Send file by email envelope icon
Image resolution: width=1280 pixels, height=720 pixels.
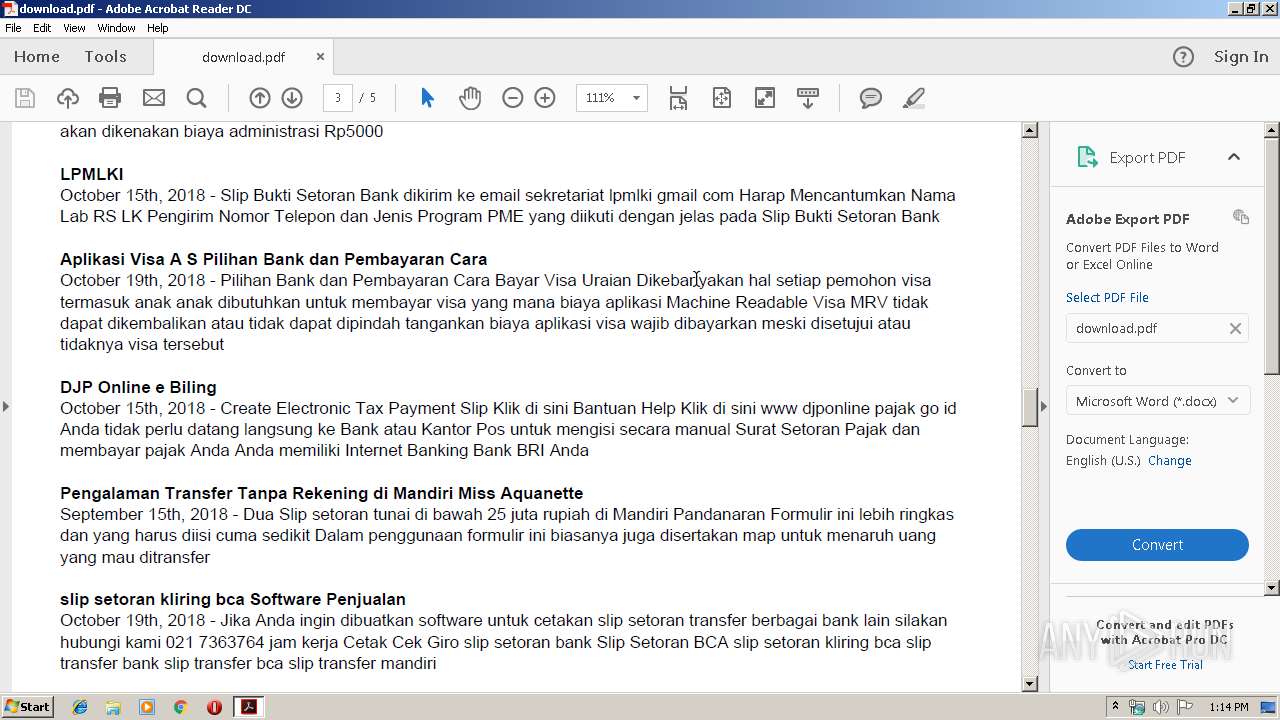click(154, 98)
